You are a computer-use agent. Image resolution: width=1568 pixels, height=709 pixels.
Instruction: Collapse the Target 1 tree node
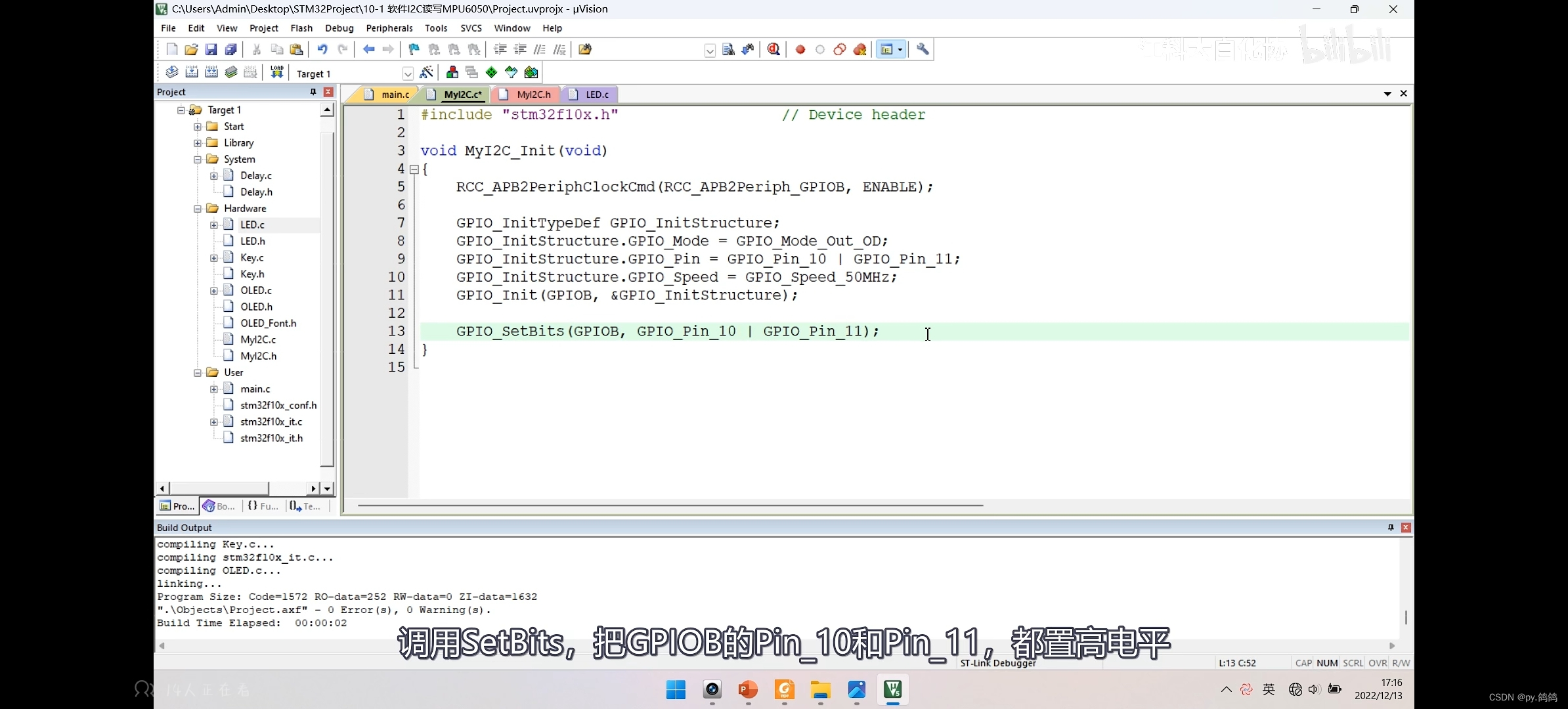pyautogui.click(x=181, y=110)
